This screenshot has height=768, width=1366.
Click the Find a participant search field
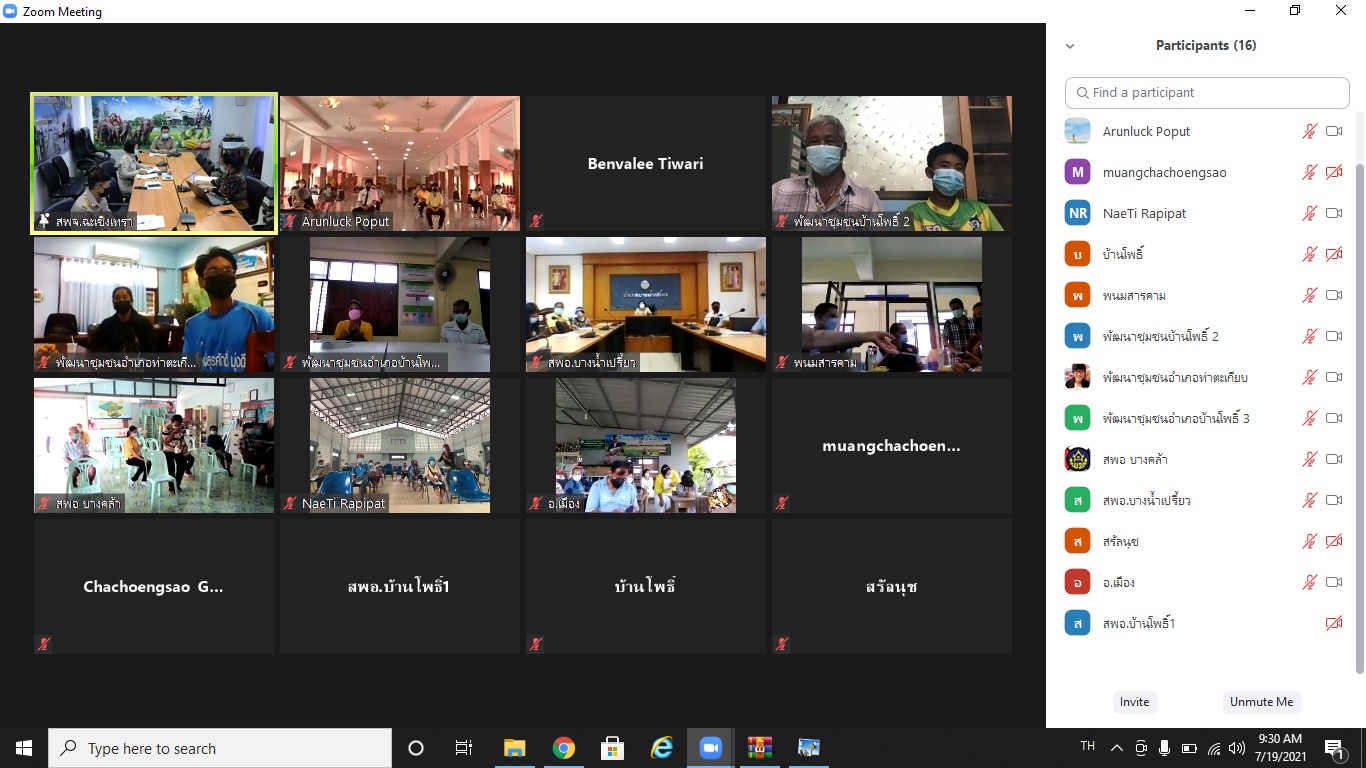pyautogui.click(x=1206, y=92)
